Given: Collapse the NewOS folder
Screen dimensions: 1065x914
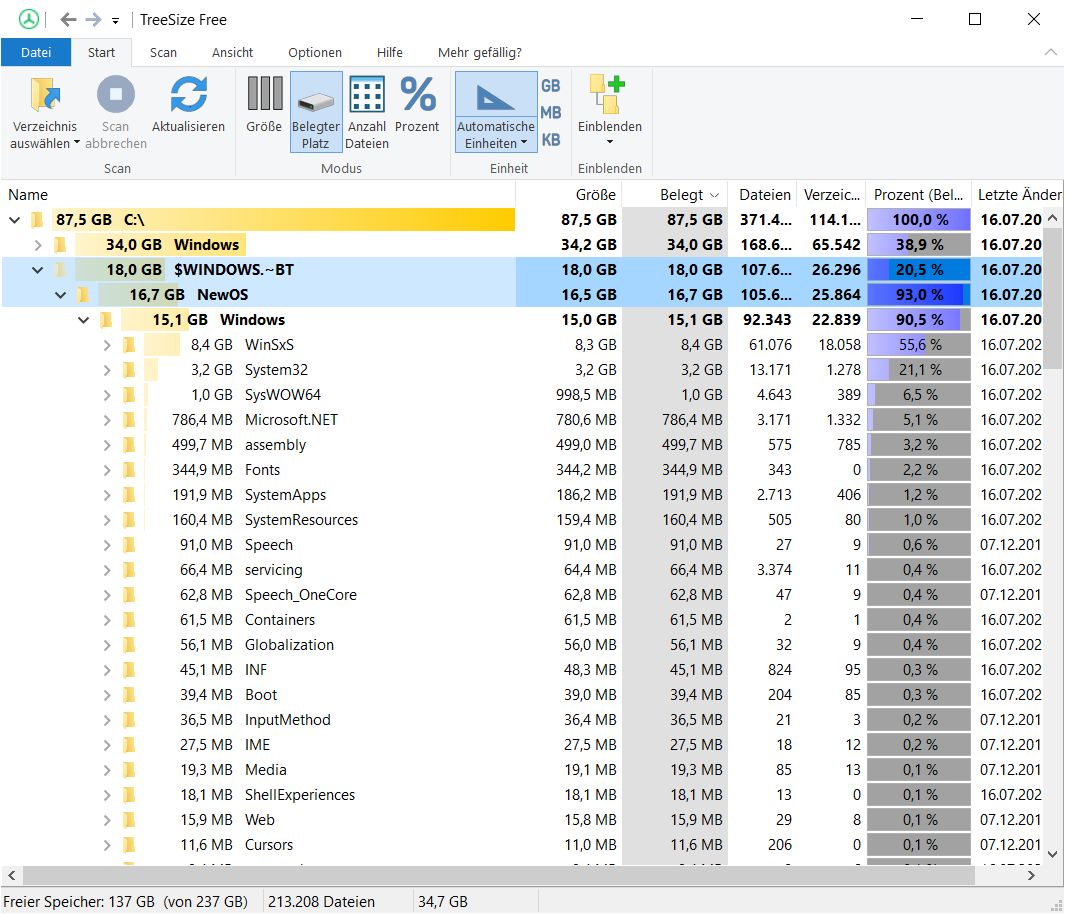Looking at the screenshot, I should 60,295.
